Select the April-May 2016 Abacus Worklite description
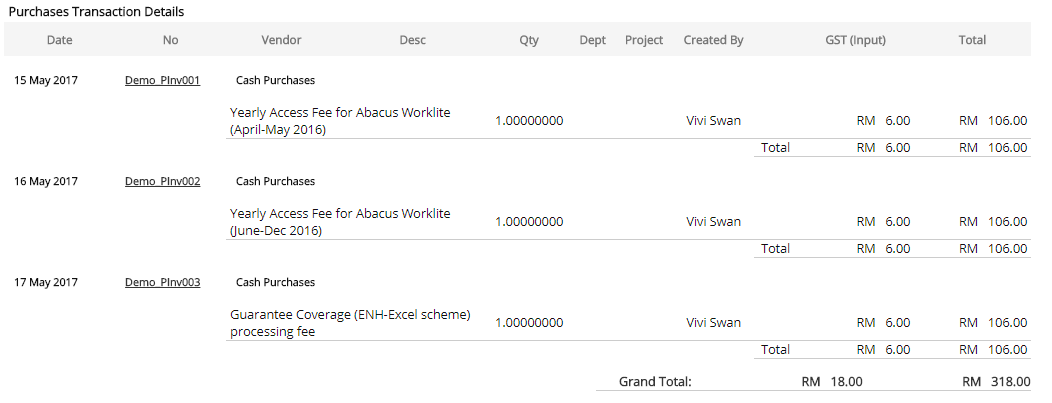1052x403 pixels. 340,121
